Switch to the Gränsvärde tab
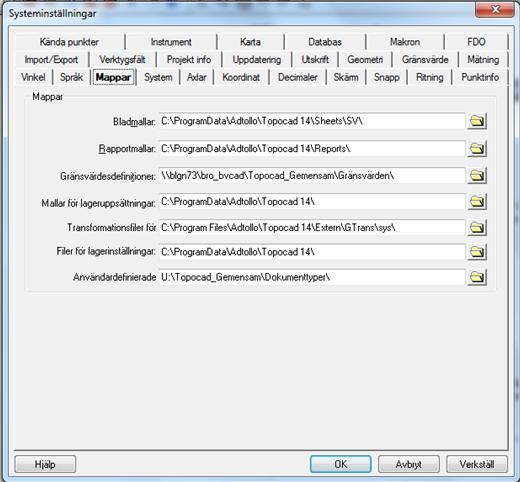This screenshot has width=520, height=482. [x=425, y=60]
